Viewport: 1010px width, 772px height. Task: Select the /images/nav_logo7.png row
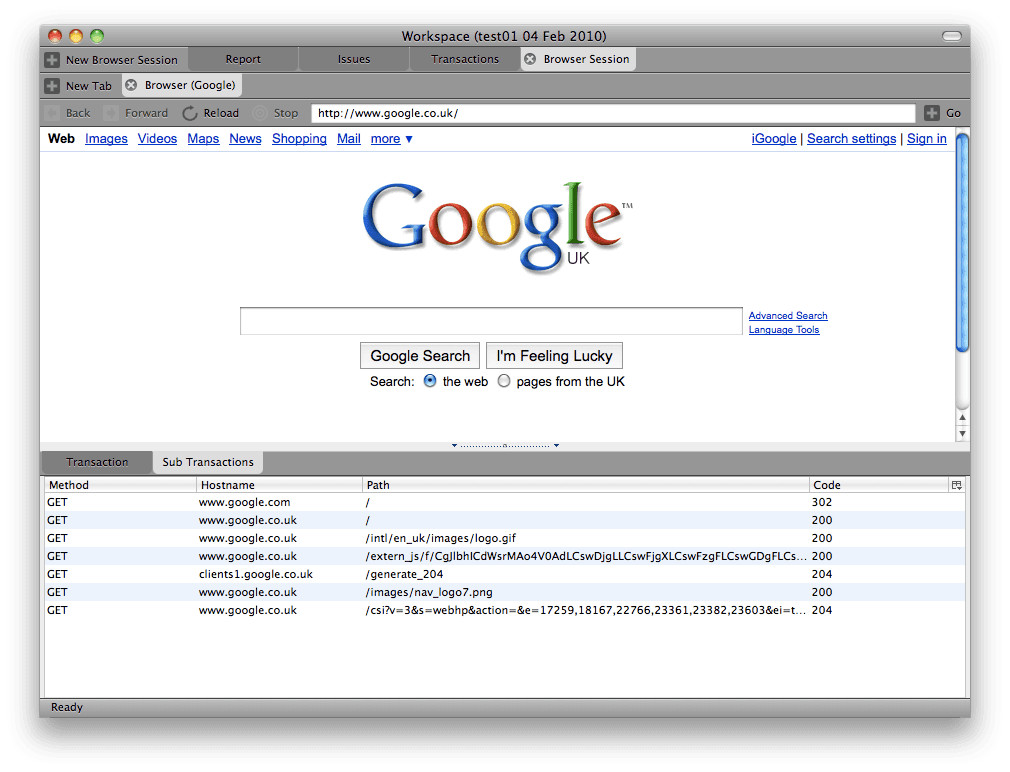505,592
